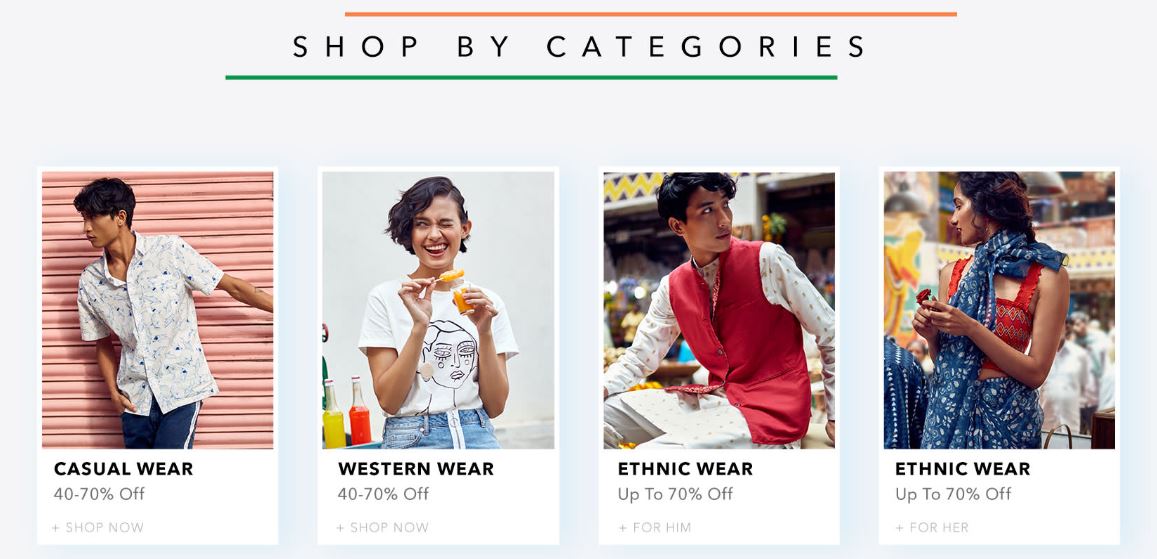This screenshot has height=559, width=1157.
Task: Open the women's Ethnic Wear saree photo
Action: click(999, 310)
